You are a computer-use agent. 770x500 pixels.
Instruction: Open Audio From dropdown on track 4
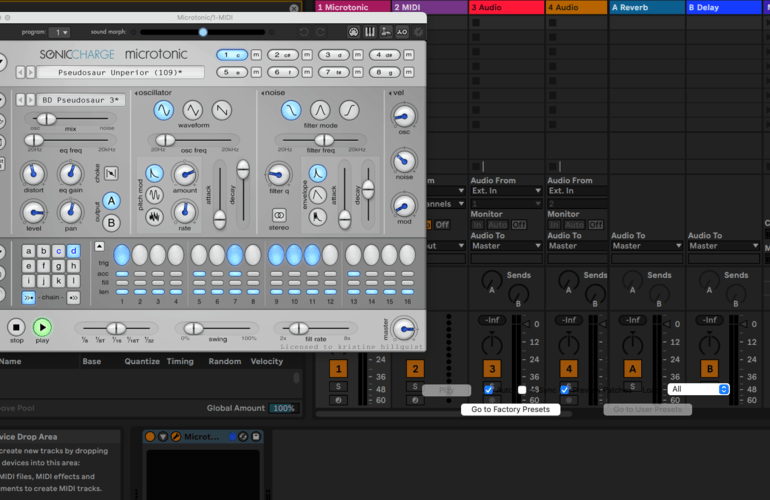click(x=577, y=191)
